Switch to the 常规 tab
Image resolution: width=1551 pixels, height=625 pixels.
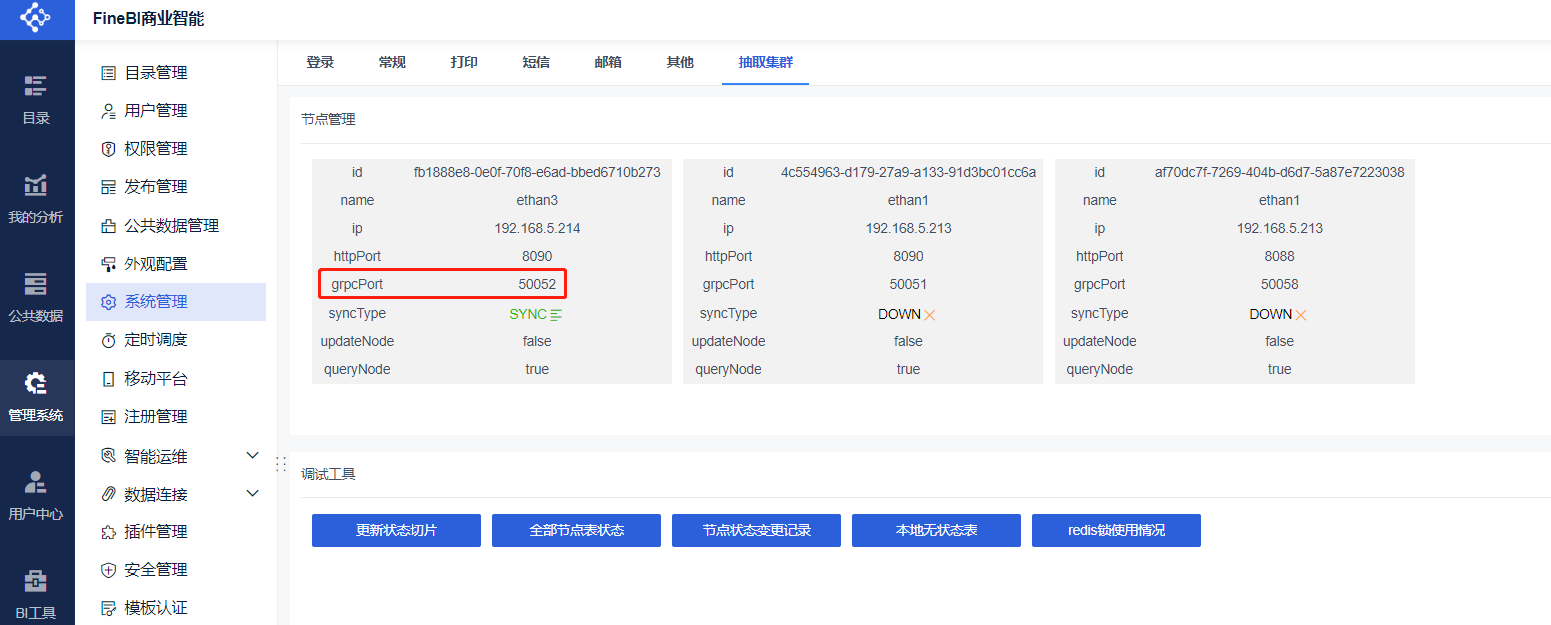[x=392, y=62]
